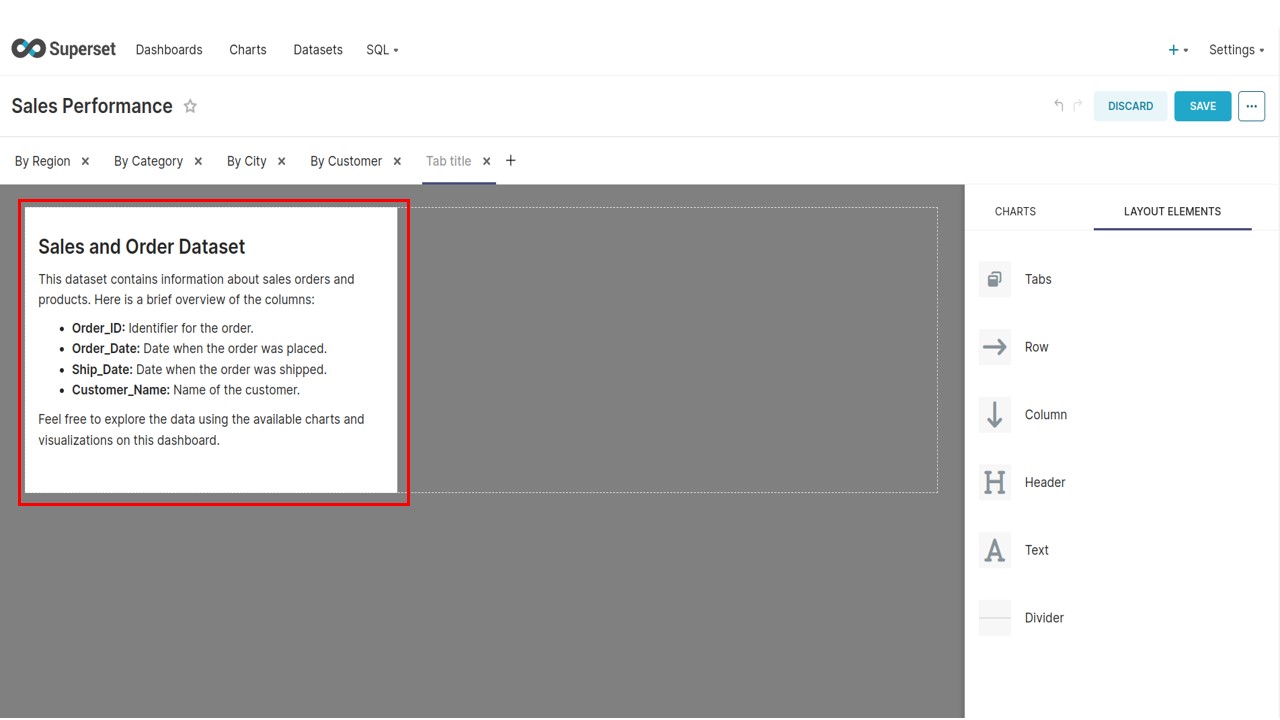Image resolution: width=1280 pixels, height=720 pixels.
Task: Close the Tab title tab
Action: pyautogui.click(x=486, y=161)
